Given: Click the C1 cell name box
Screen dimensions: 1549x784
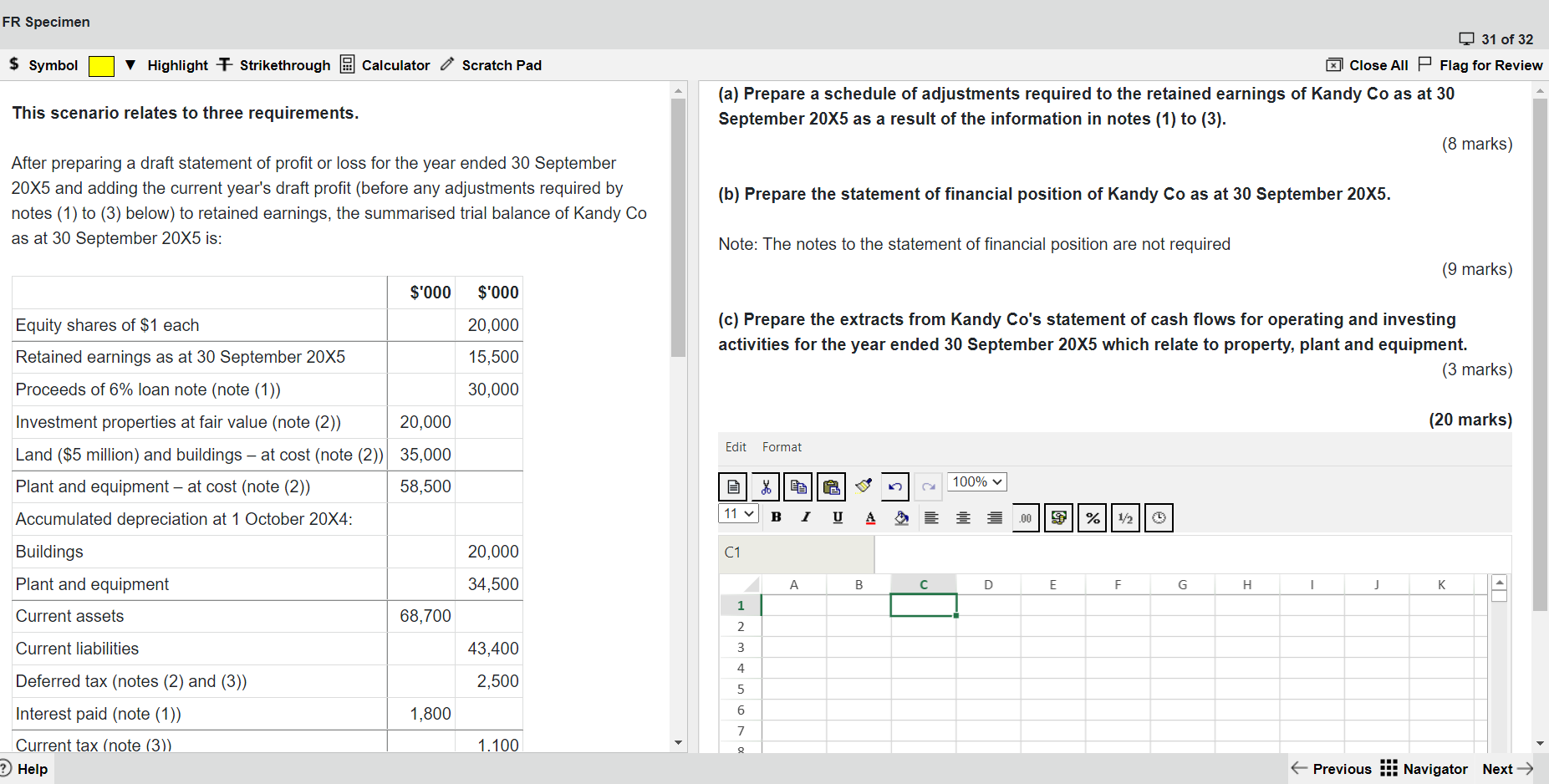Looking at the screenshot, I should coord(796,552).
